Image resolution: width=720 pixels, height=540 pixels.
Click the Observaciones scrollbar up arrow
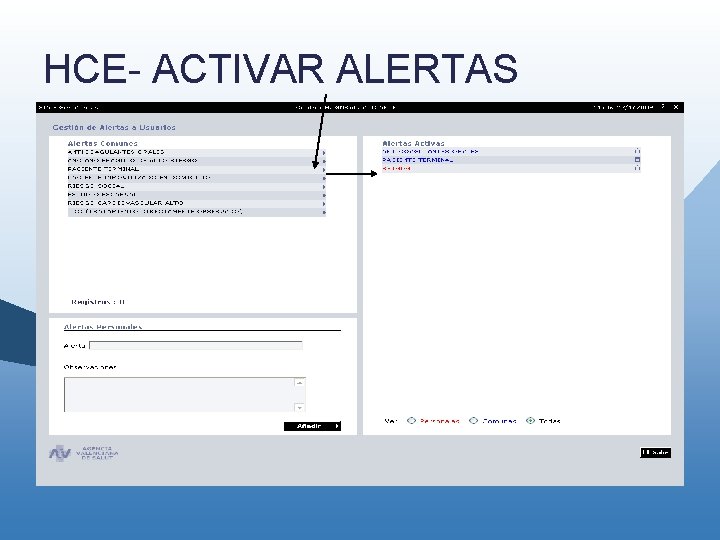click(299, 382)
